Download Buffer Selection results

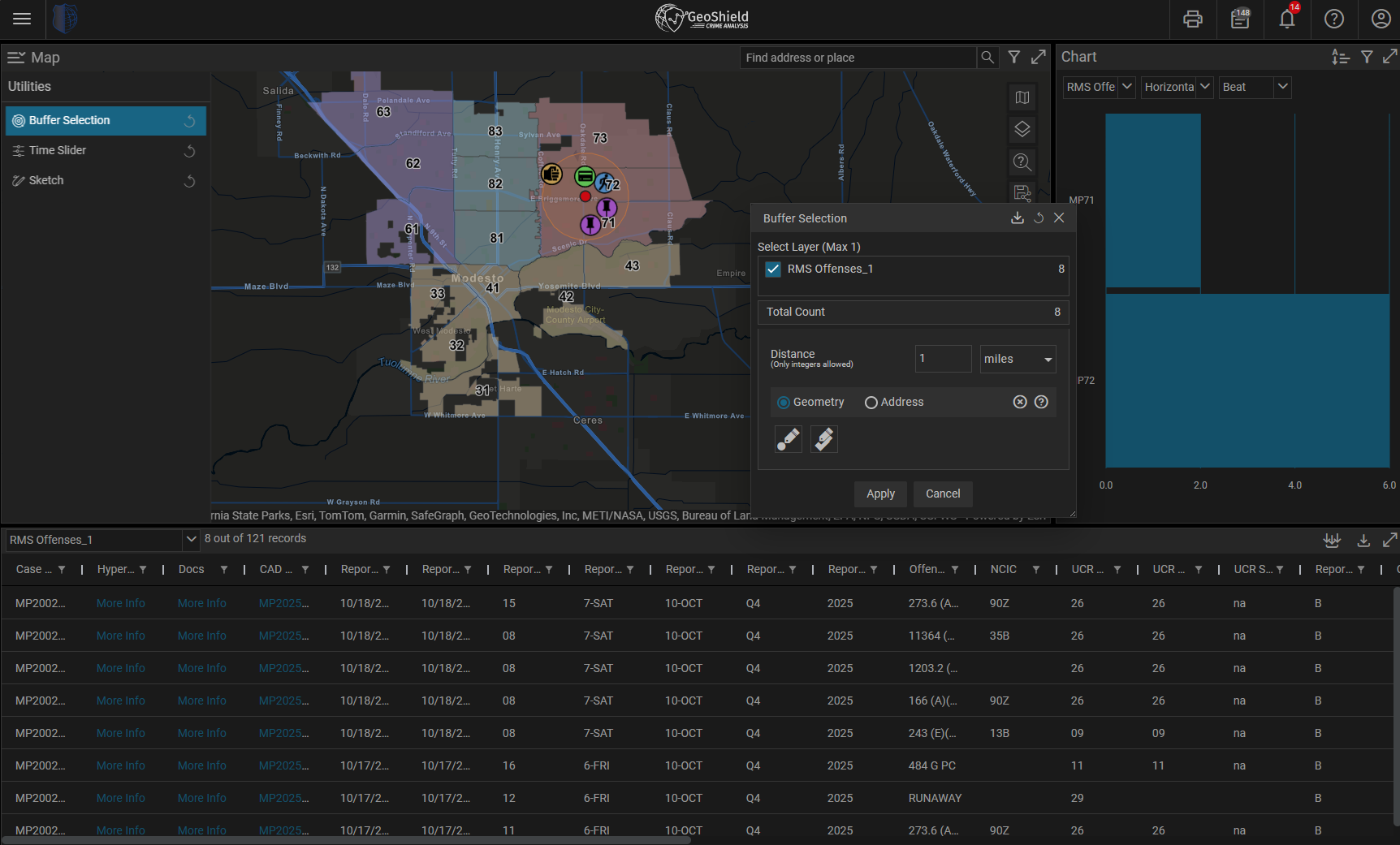click(x=1017, y=218)
